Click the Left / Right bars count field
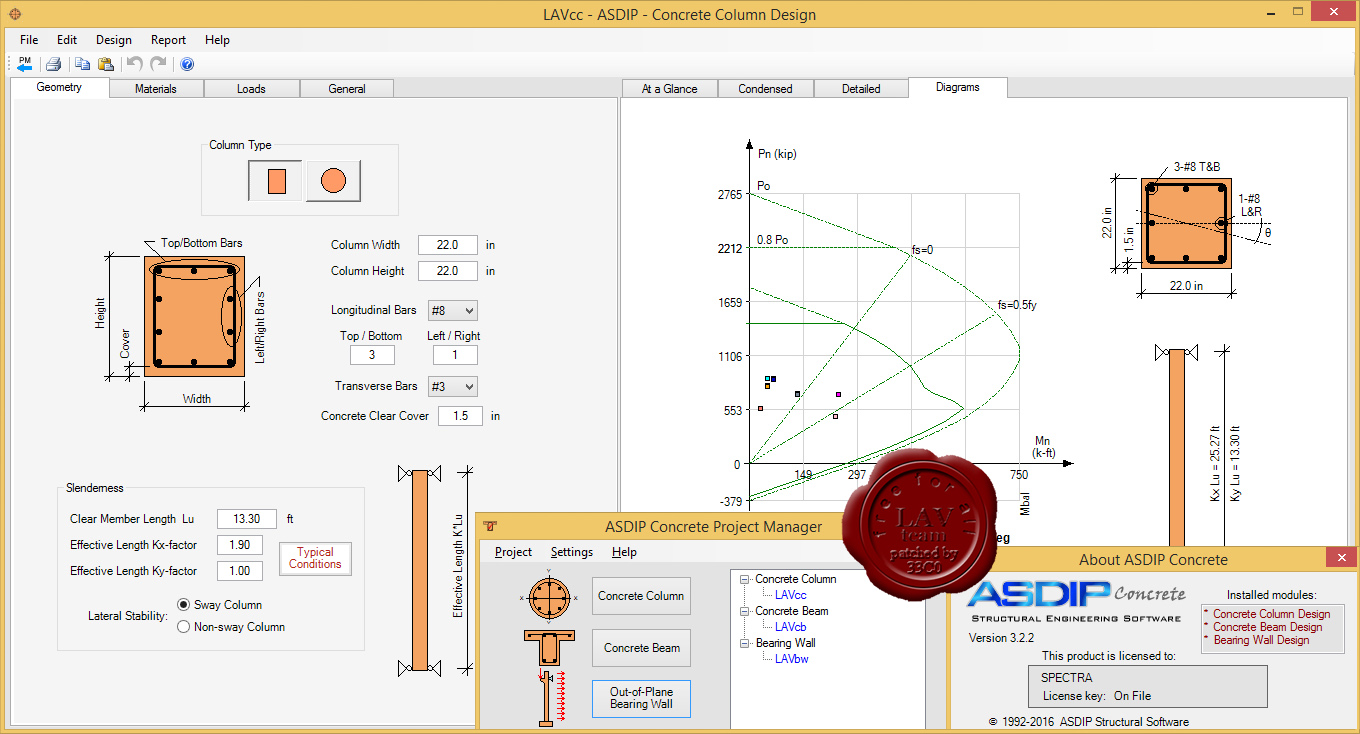This screenshot has width=1360, height=734. pos(456,355)
